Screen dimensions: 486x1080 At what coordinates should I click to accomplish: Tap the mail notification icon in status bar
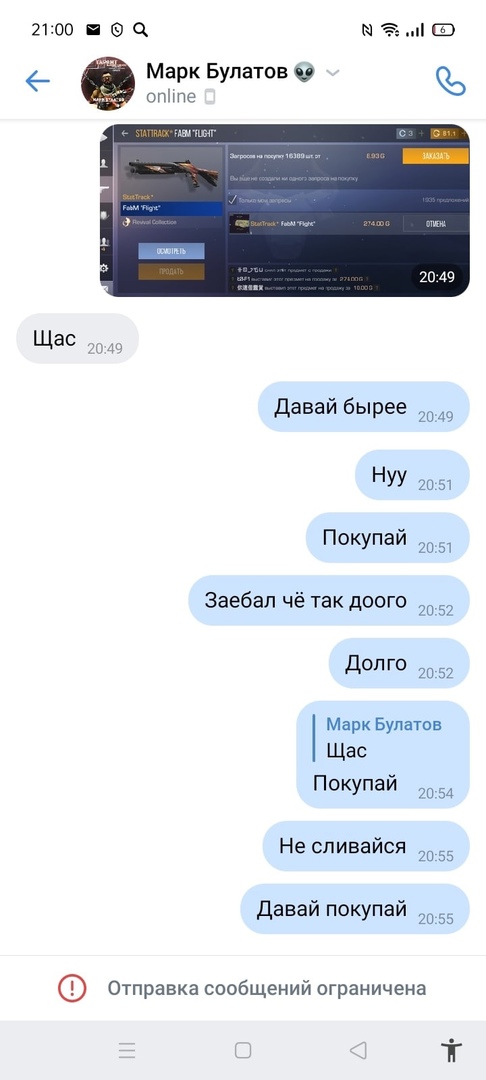point(93,30)
